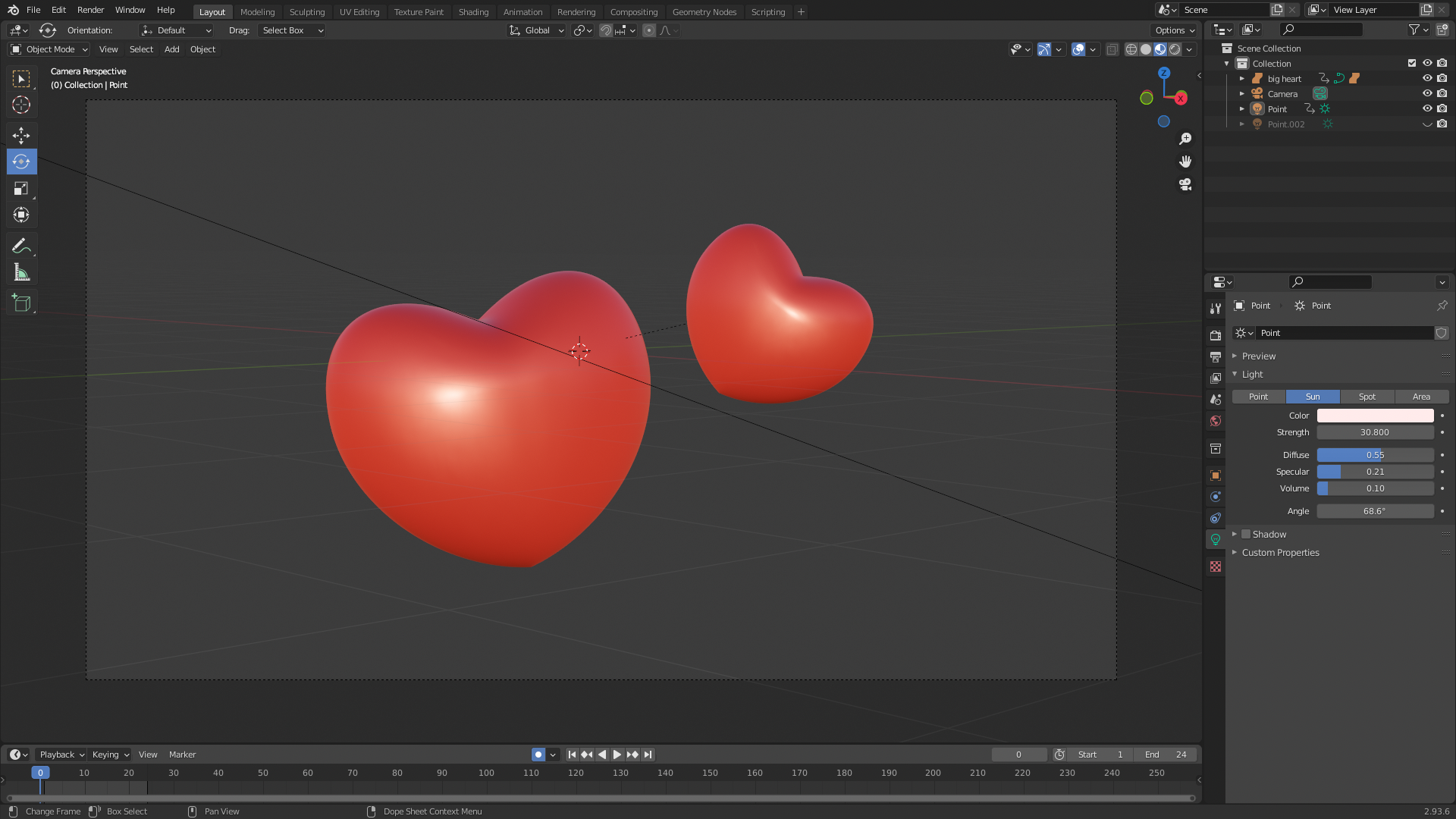1456x819 pixels.
Task: Activate the Measure tool
Action: tap(21, 272)
